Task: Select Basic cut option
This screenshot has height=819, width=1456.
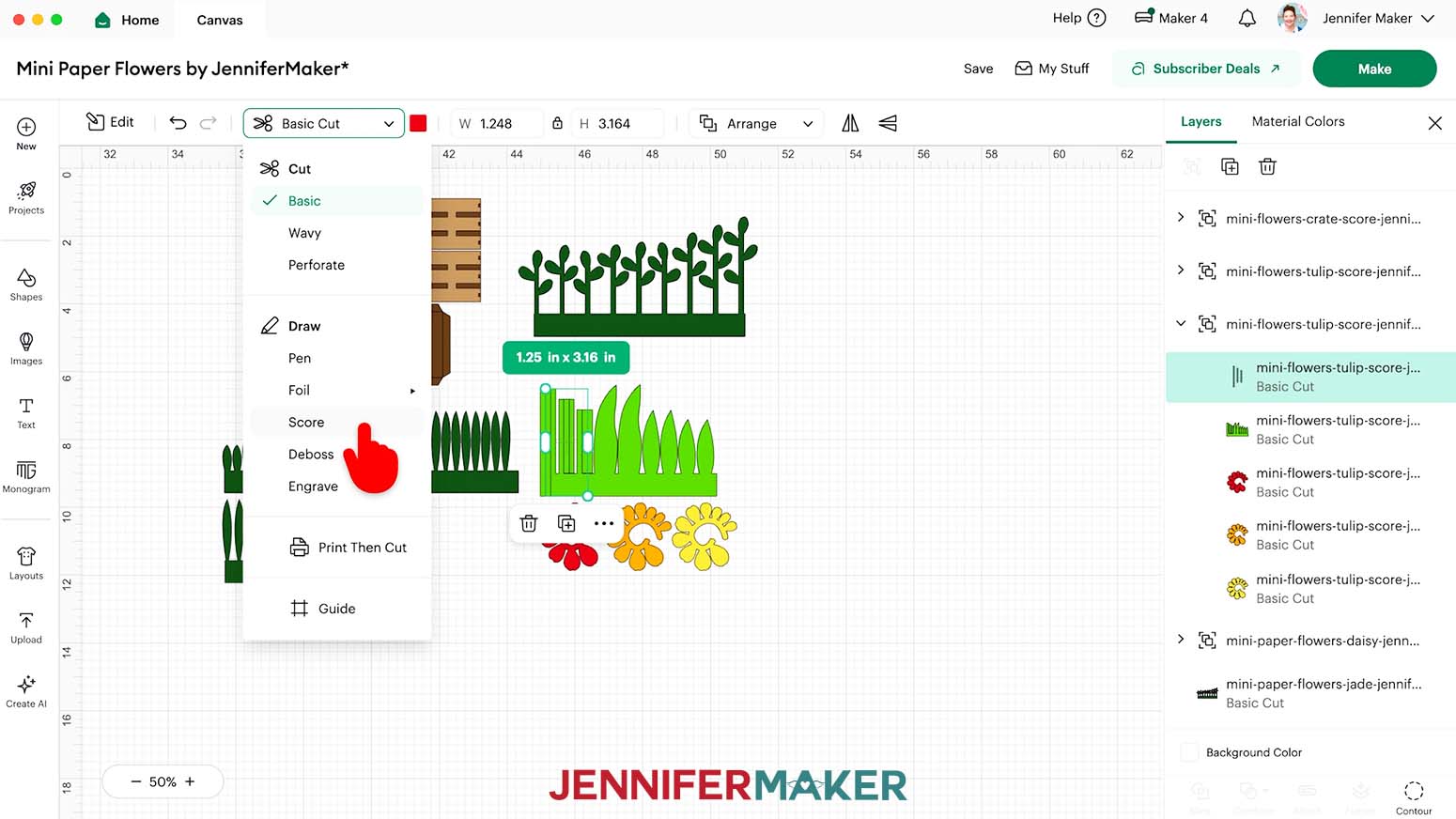Action: pos(336,201)
